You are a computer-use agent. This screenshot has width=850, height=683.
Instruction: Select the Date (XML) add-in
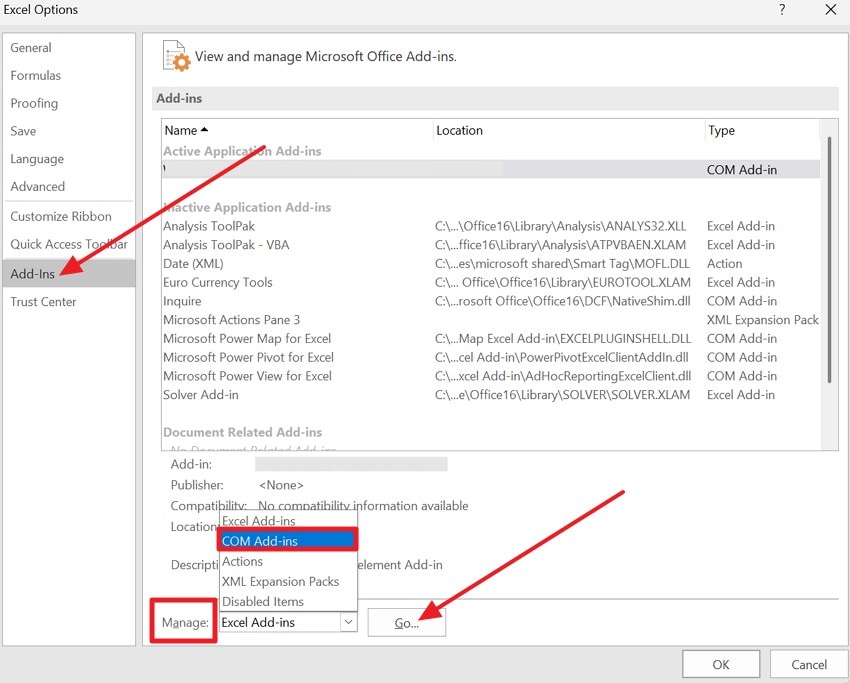(491, 263)
